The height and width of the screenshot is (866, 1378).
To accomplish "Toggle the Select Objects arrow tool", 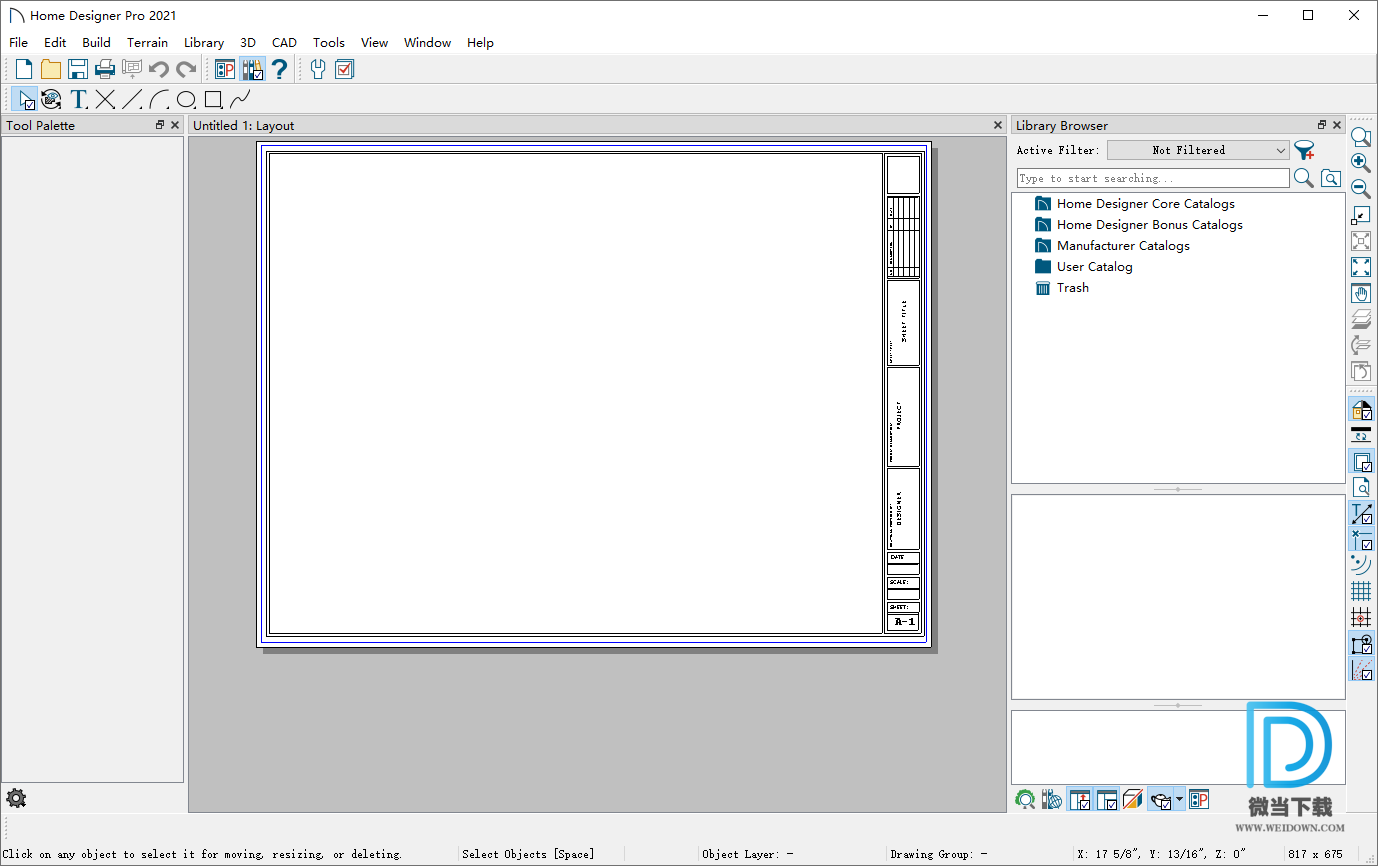I will pos(24,99).
